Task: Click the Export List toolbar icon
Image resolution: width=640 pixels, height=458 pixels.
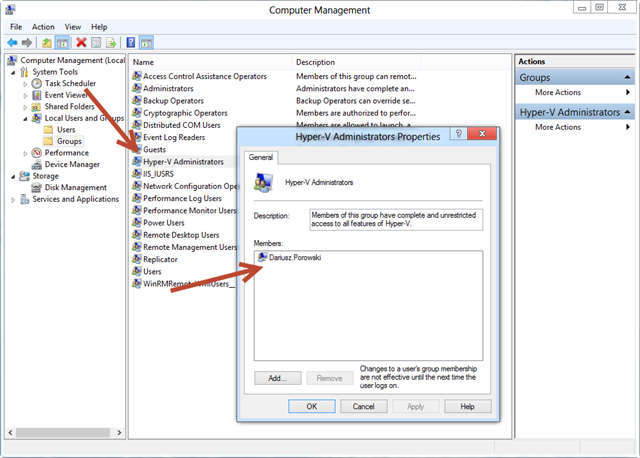Action: point(111,42)
